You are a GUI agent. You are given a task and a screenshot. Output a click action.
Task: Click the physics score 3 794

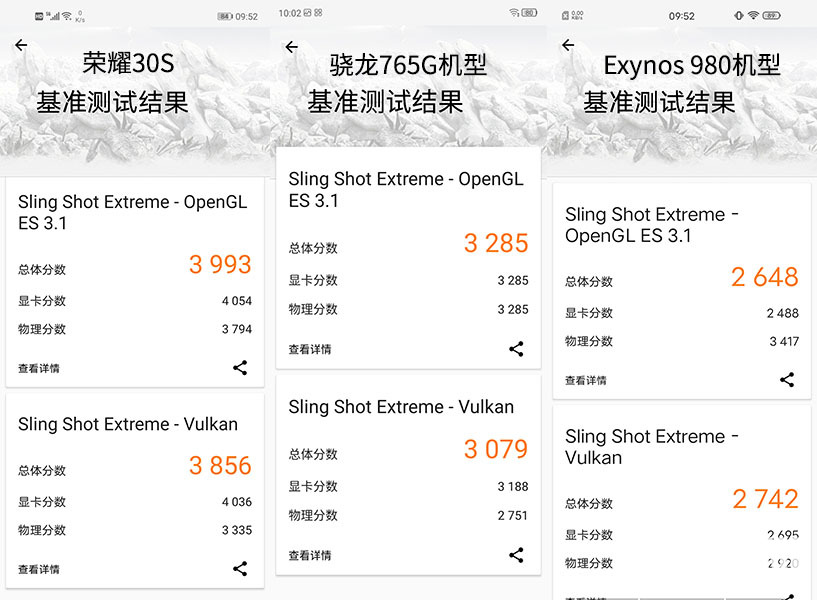click(x=237, y=329)
